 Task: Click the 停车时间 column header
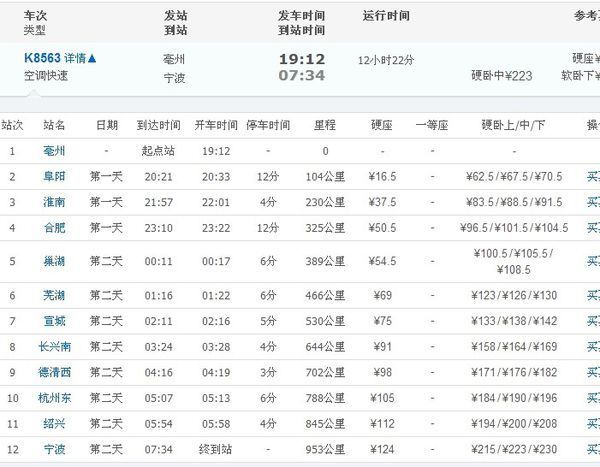268,125
